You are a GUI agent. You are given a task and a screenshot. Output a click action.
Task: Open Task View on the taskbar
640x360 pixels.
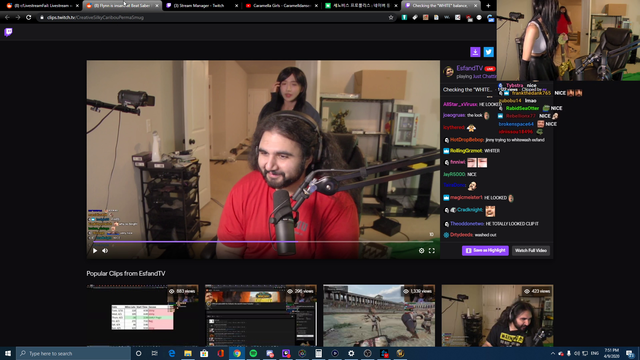coord(155,353)
